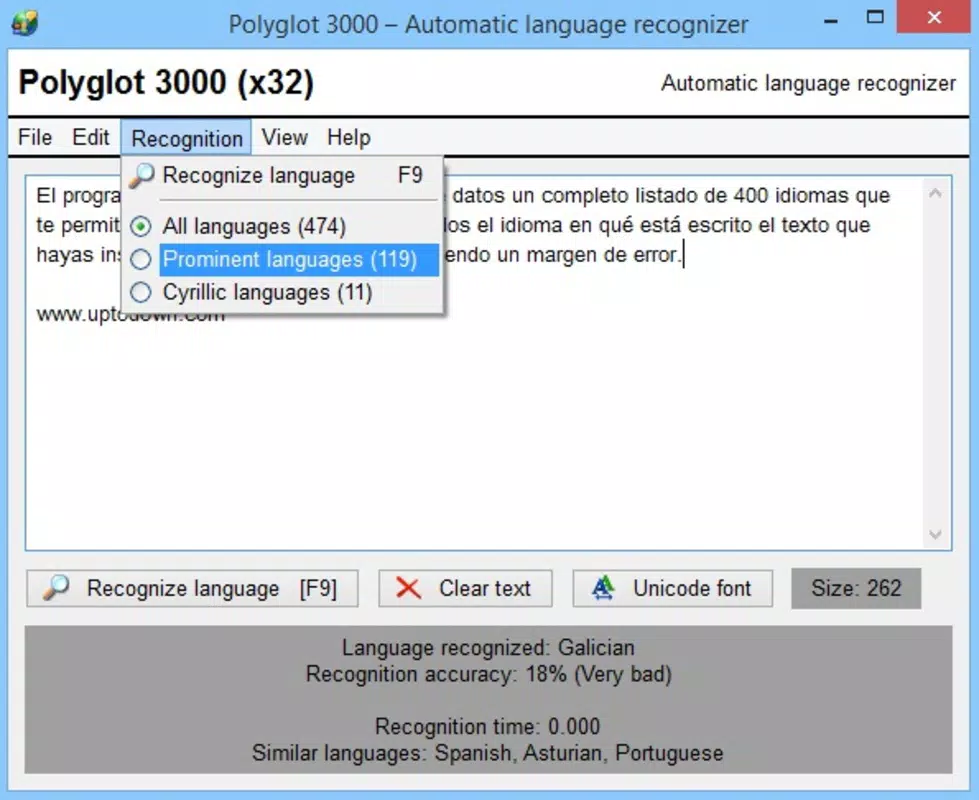This screenshot has height=800, width=979.
Task: Click the magnifier icon on Recognize language button
Action: [56, 588]
